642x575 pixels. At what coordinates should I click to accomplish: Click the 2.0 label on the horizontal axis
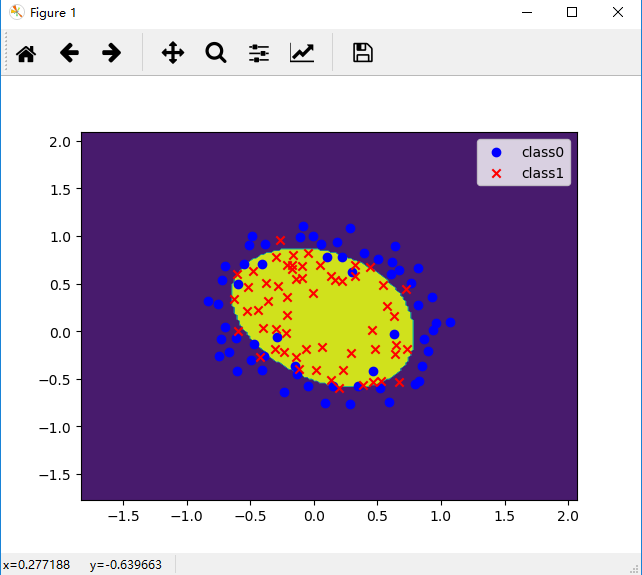coord(568,516)
